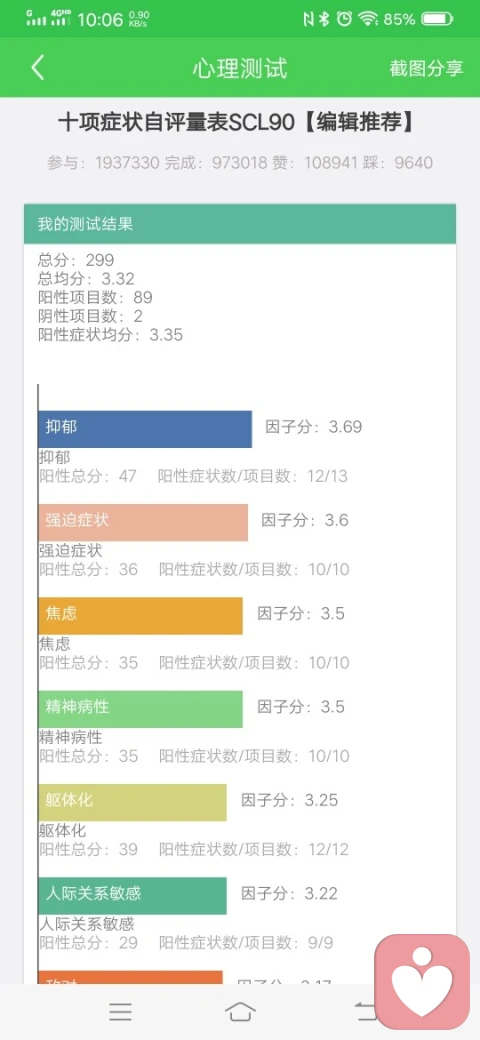480x1040 pixels.
Task: Tap the 参与 完成 赞 踩 statistics line
Action: (x=240, y=162)
